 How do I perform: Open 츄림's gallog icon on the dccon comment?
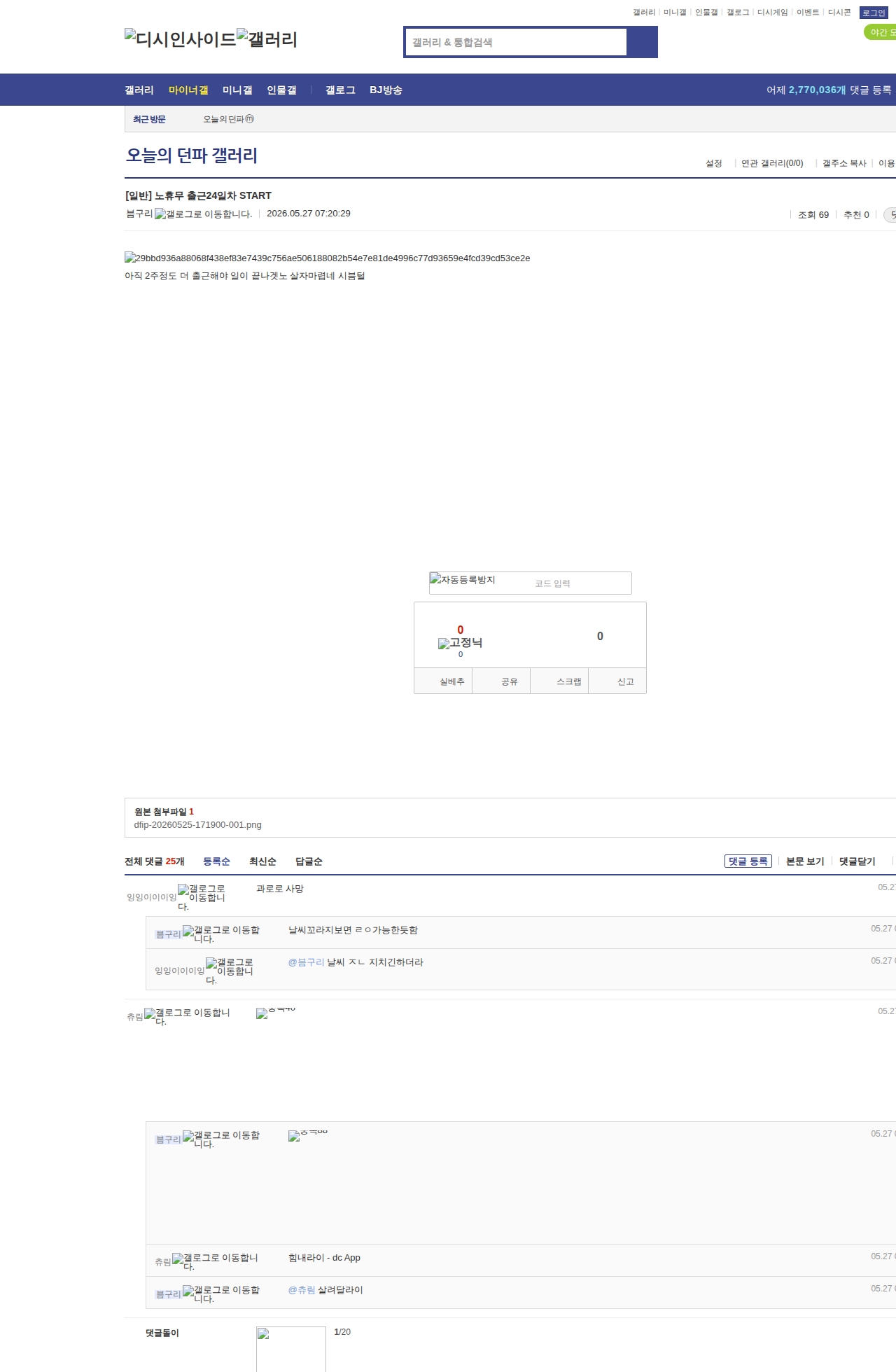click(187, 1016)
